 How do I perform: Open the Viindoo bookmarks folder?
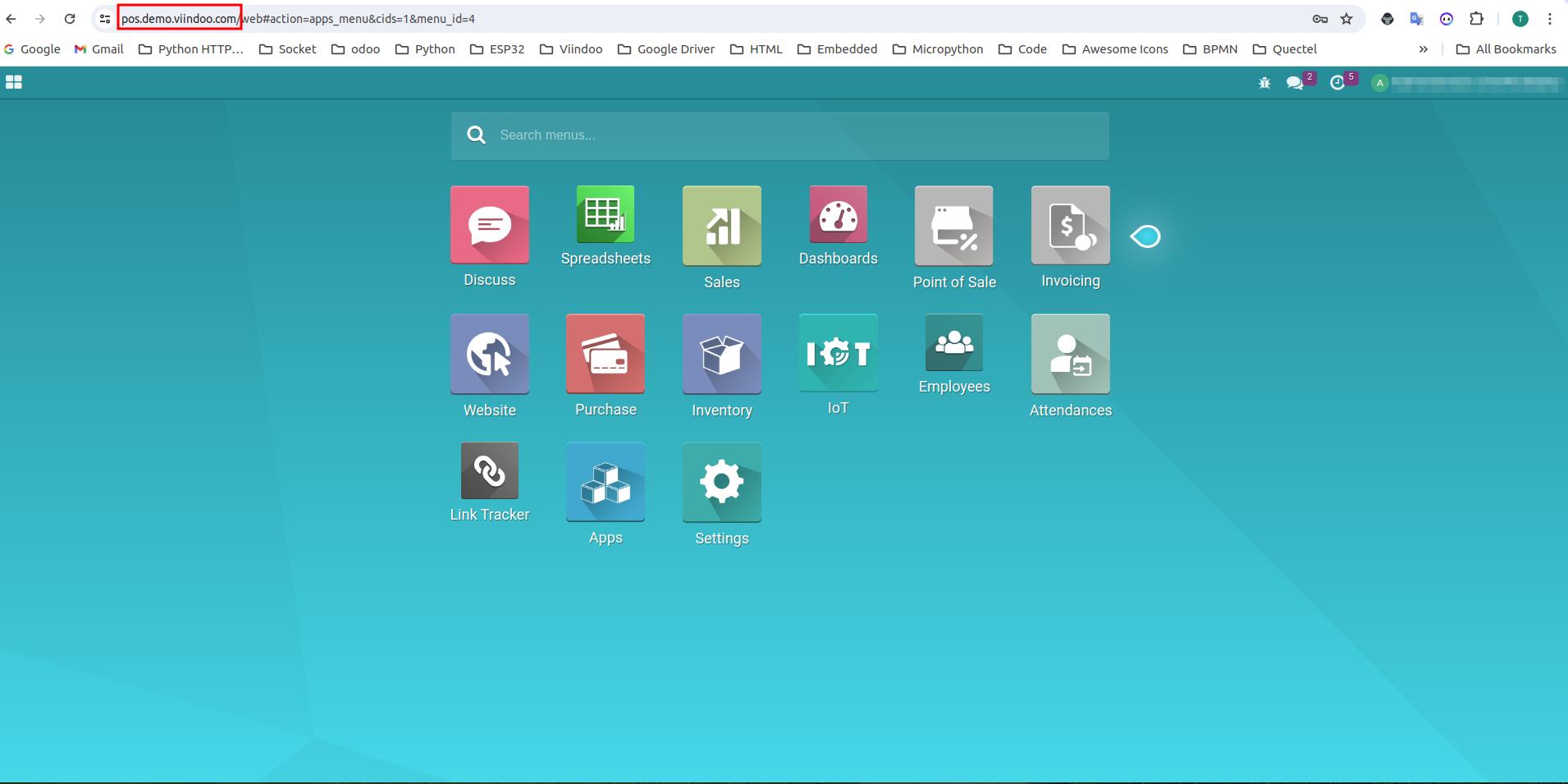(571, 49)
